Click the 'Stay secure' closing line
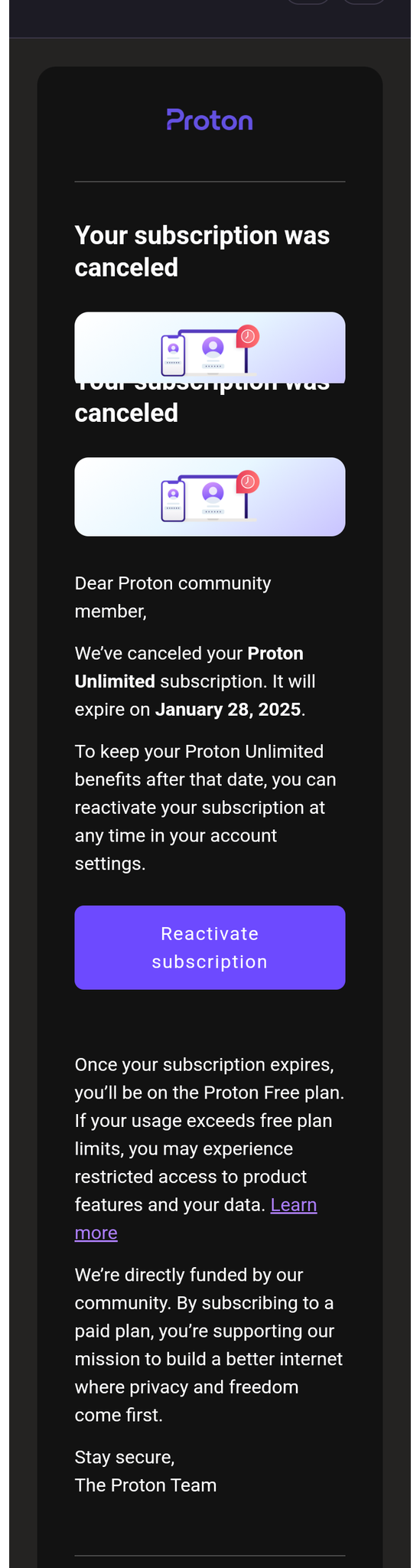The height and width of the screenshot is (1568, 420). click(125, 1457)
